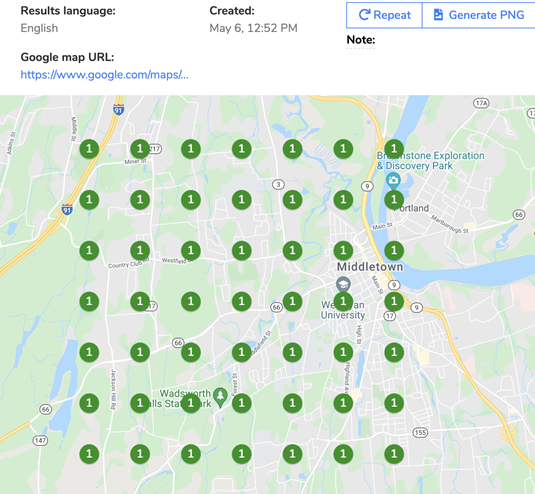Click the Route 147 road marker
Screen dimensions: 535x494
click(x=40, y=440)
